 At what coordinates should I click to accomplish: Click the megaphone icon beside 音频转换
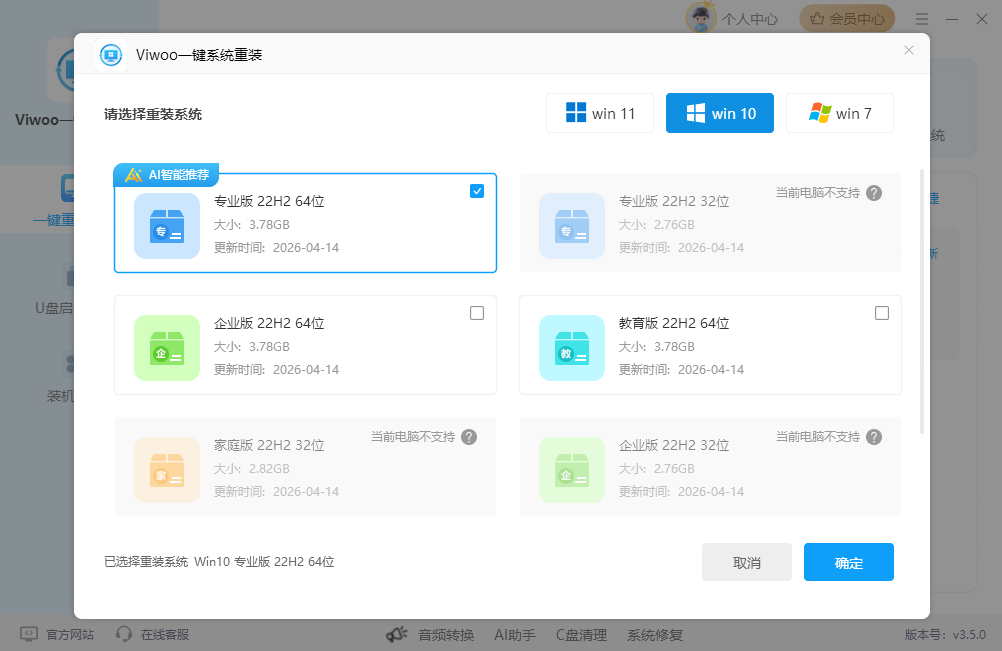pos(397,634)
